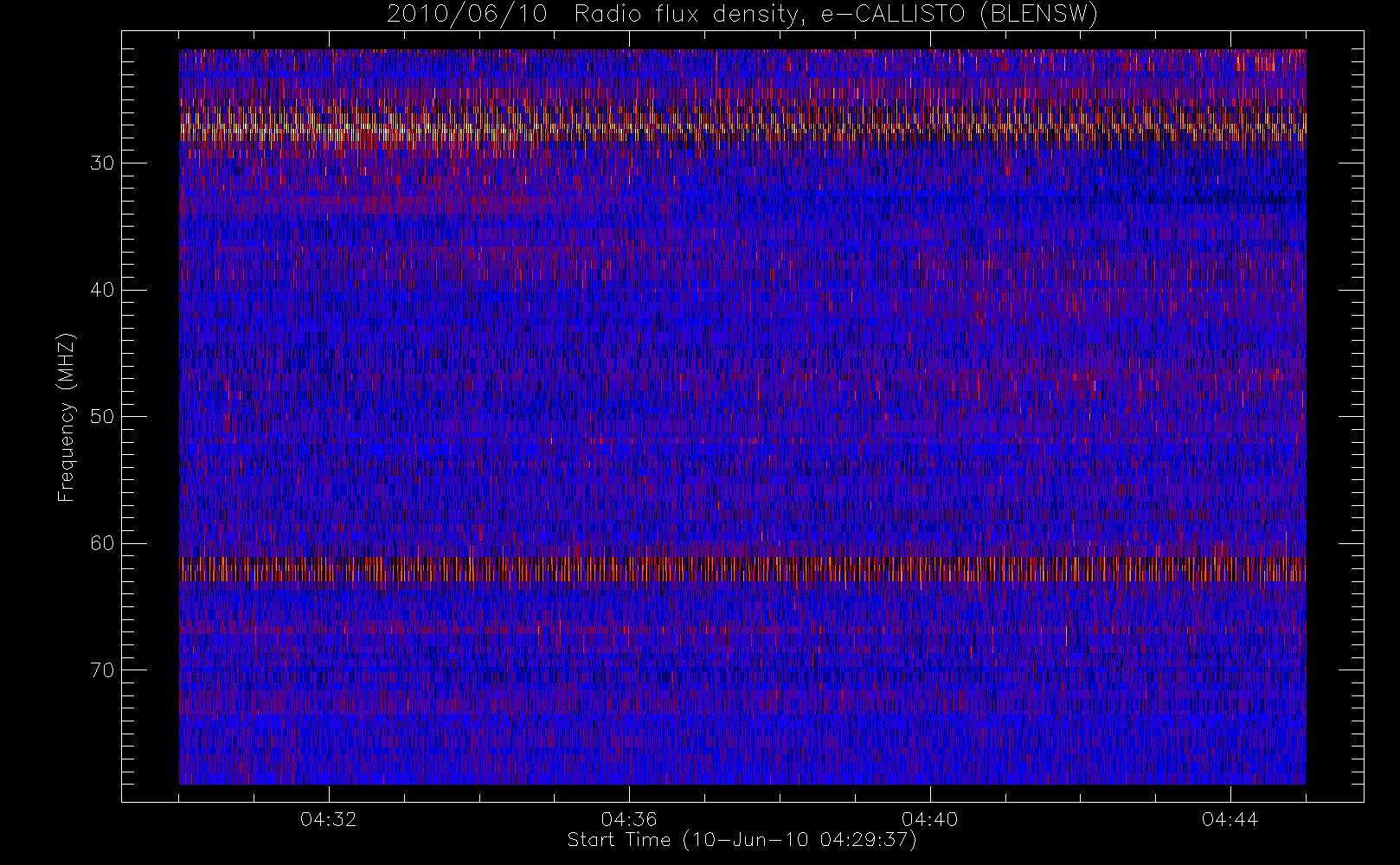This screenshot has height=865, width=1400.
Task: Click the 04:36 time tick label
Action: click(x=629, y=819)
